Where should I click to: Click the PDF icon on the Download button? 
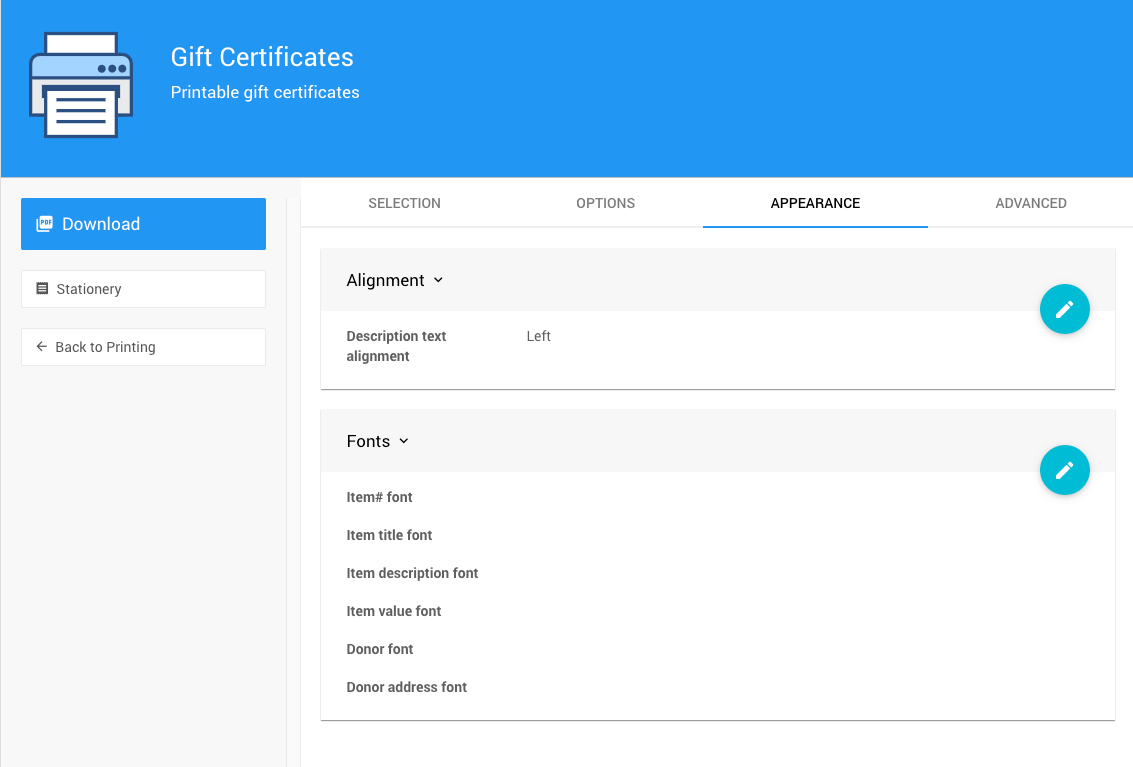(44, 224)
